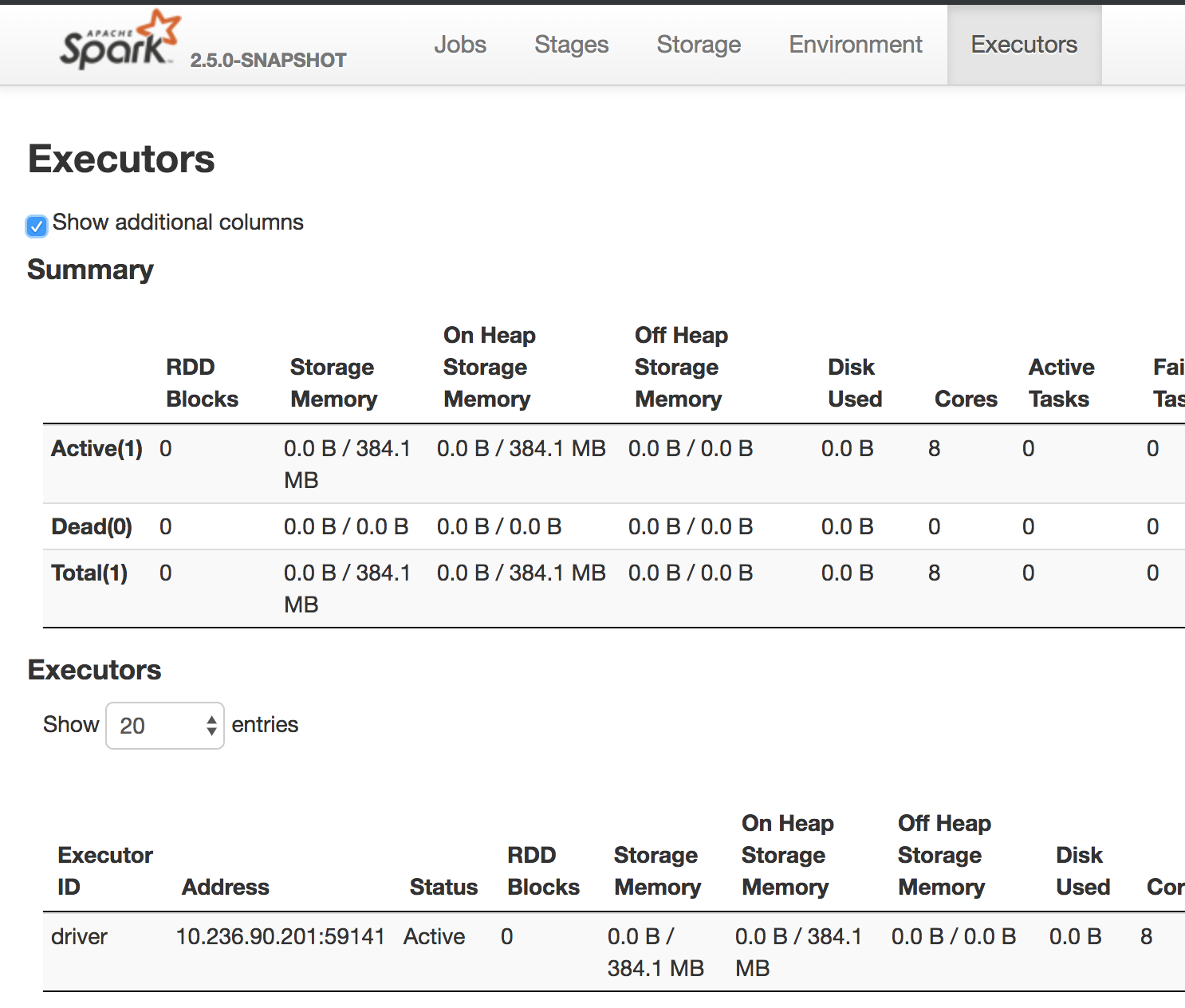This screenshot has height=1008, width=1185.
Task: Click the word entries beside the dropdown
Action: [x=265, y=724]
